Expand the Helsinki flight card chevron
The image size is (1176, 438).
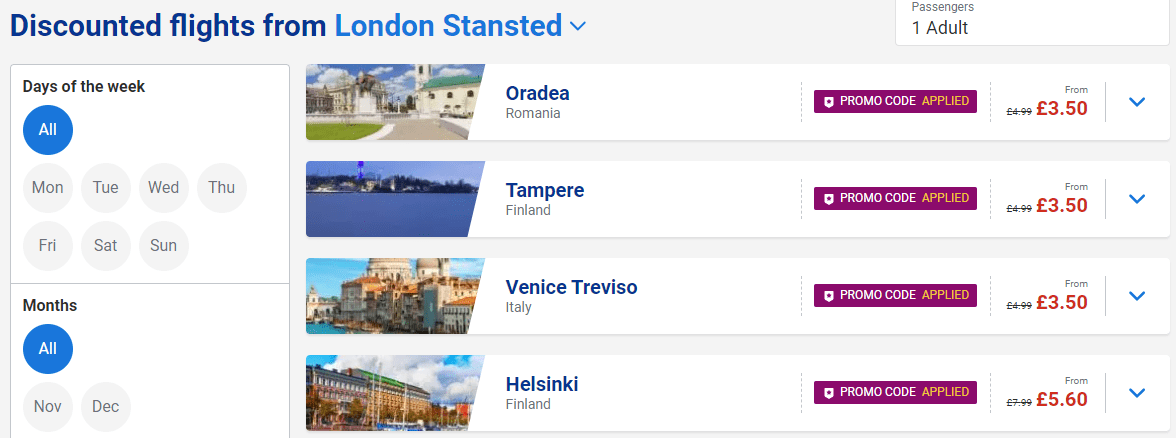pyautogui.click(x=1137, y=392)
